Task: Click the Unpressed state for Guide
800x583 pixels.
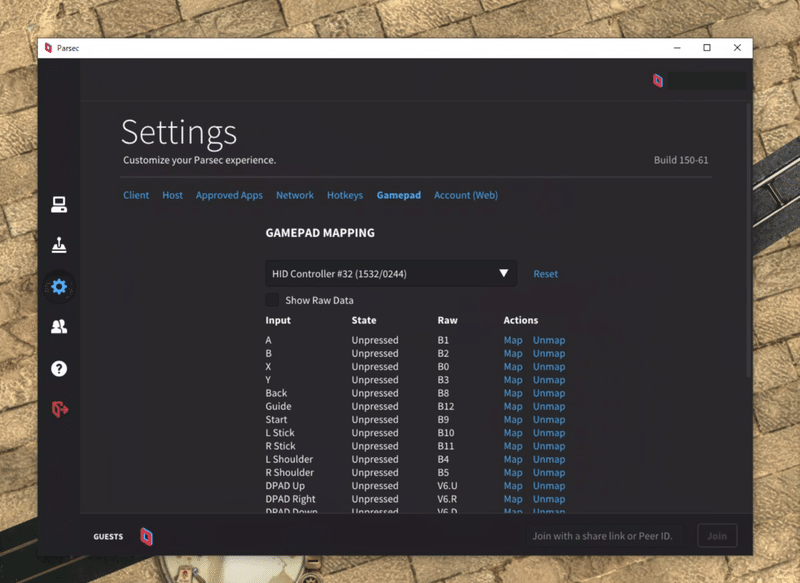Action: 375,407
